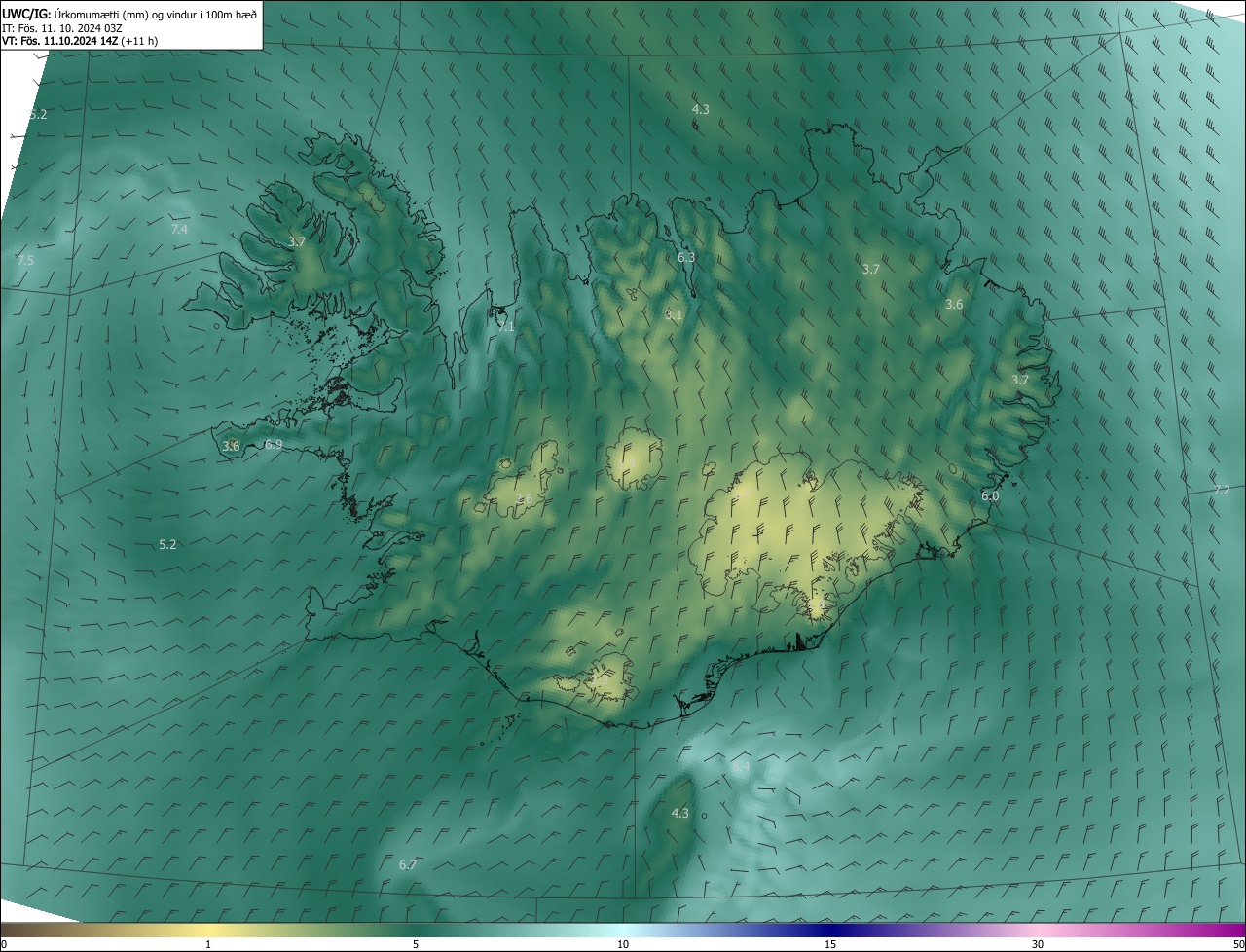The height and width of the screenshot is (952, 1246).
Task: Click the color scale tick label 30
Action: pyautogui.click(x=1038, y=944)
